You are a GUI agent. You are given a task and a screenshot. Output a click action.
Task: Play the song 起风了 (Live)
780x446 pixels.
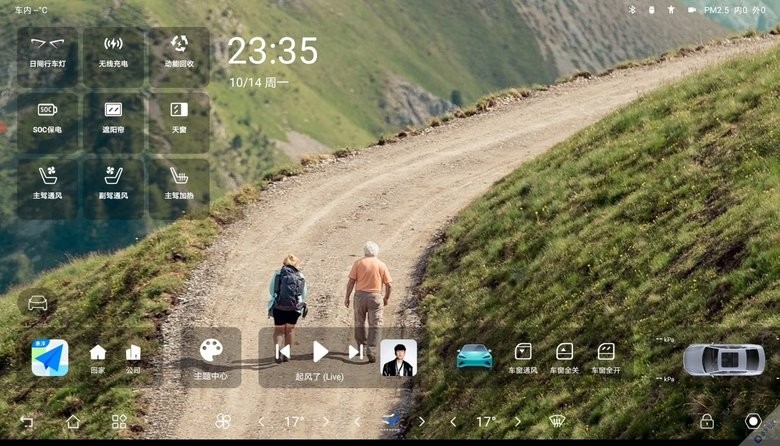pos(320,352)
